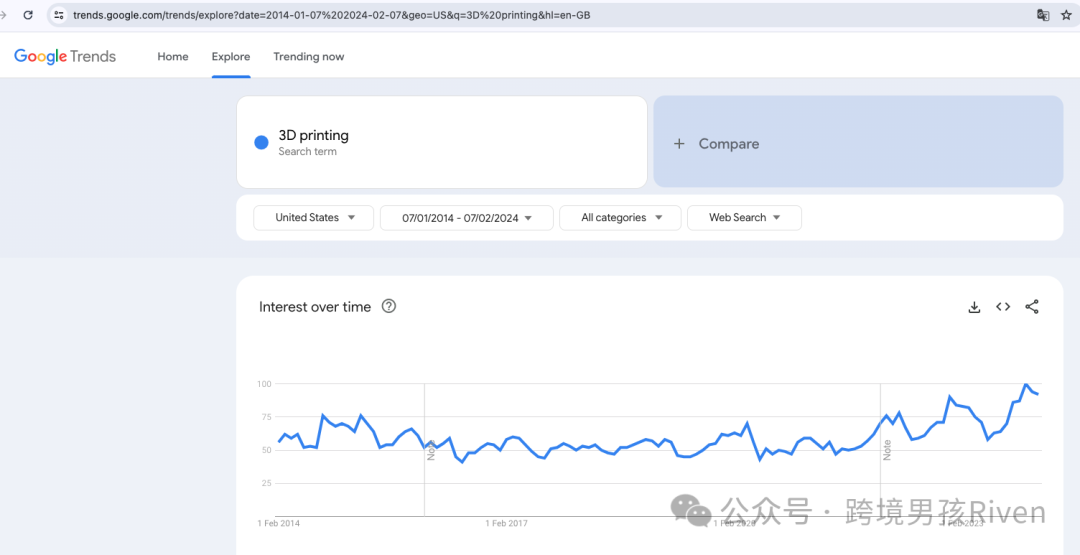Select the Explore tab
The width and height of the screenshot is (1080, 555).
[x=231, y=57]
